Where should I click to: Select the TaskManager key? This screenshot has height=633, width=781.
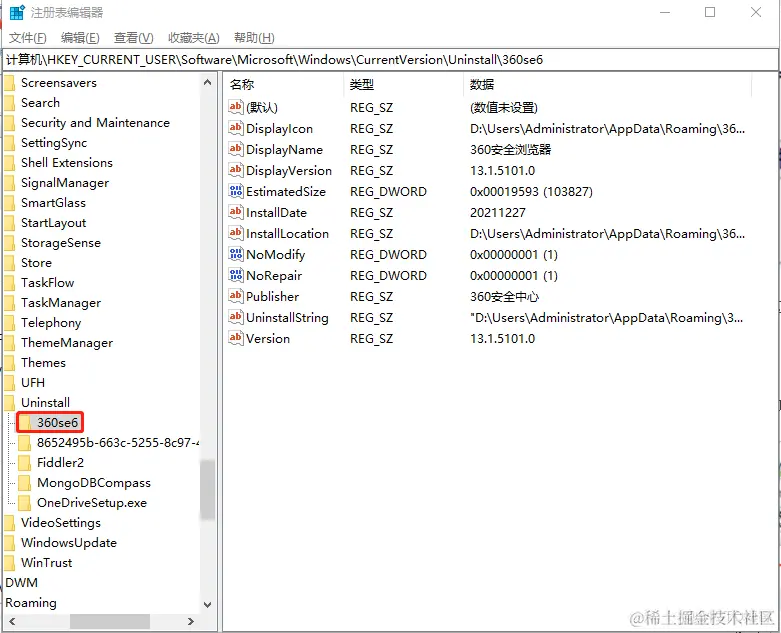[x=61, y=303]
